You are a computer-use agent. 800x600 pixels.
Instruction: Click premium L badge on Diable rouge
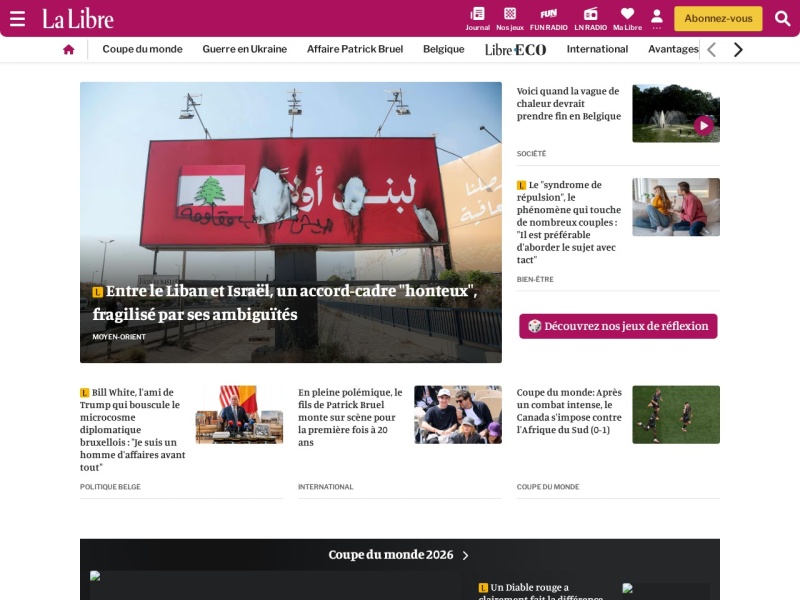tap(483, 588)
